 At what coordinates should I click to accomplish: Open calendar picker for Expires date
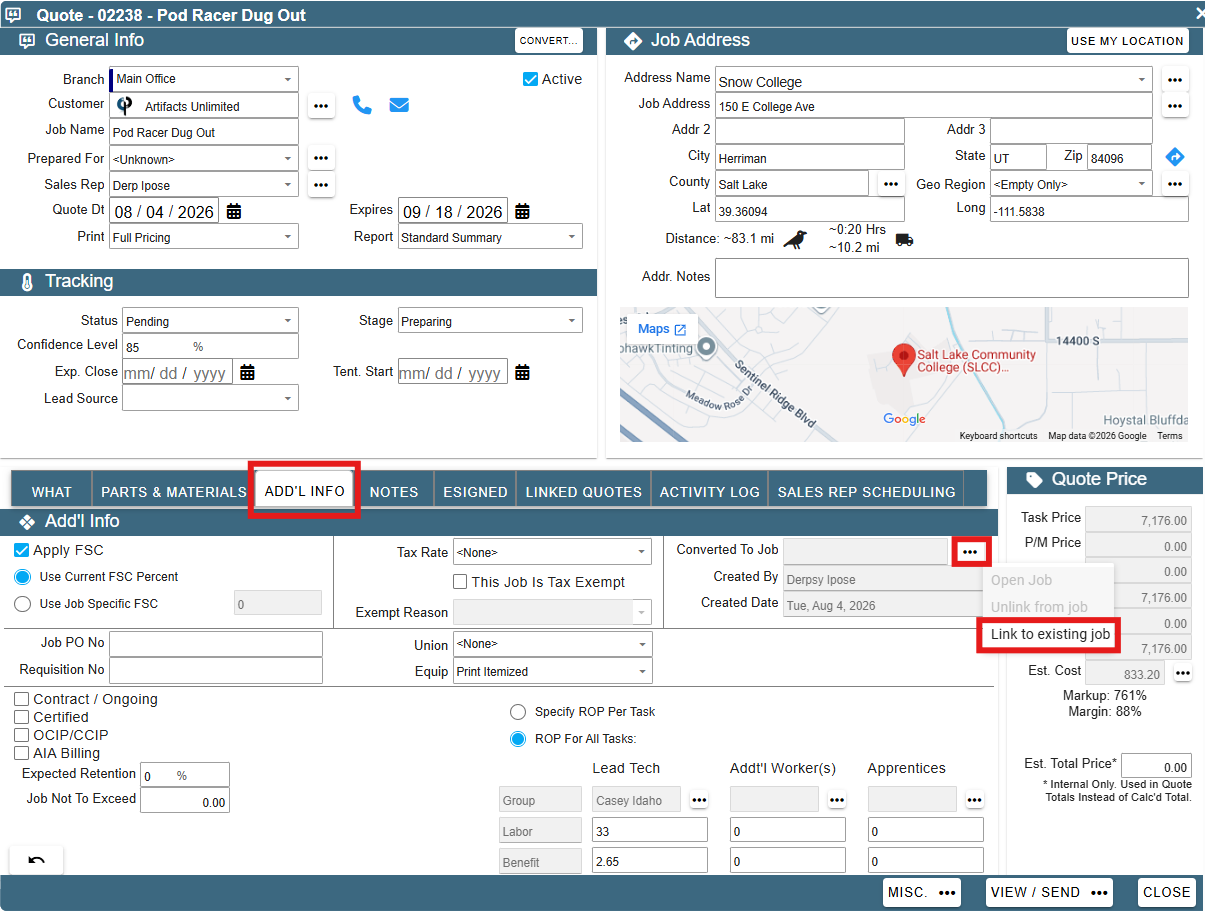[522, 211]
